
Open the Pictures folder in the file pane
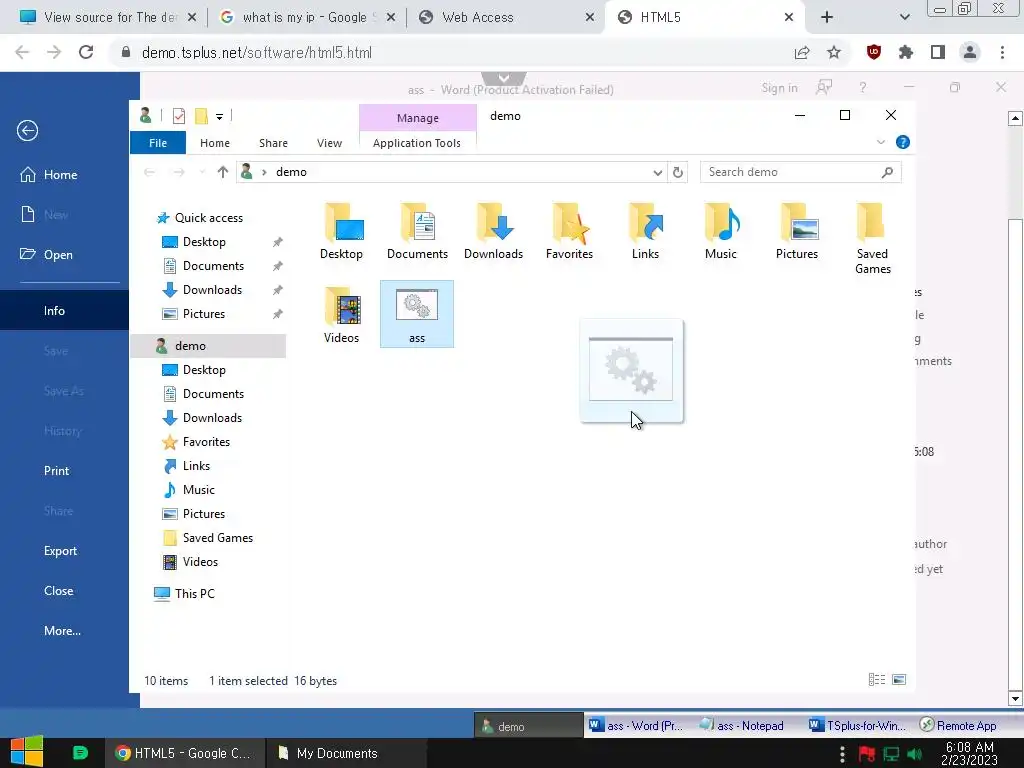click(797, 232)
